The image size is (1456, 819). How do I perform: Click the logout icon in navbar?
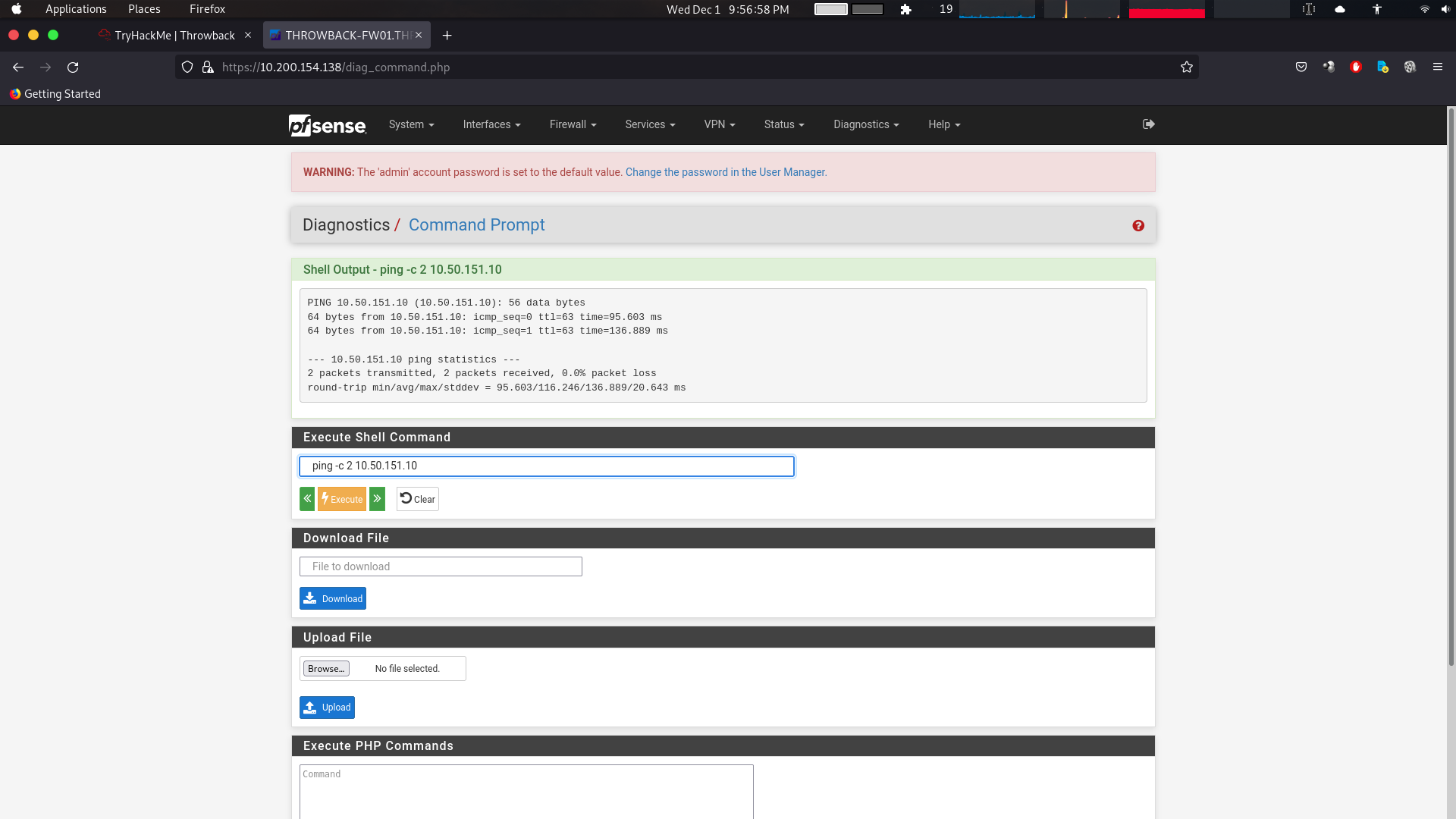coord(1148,124)
